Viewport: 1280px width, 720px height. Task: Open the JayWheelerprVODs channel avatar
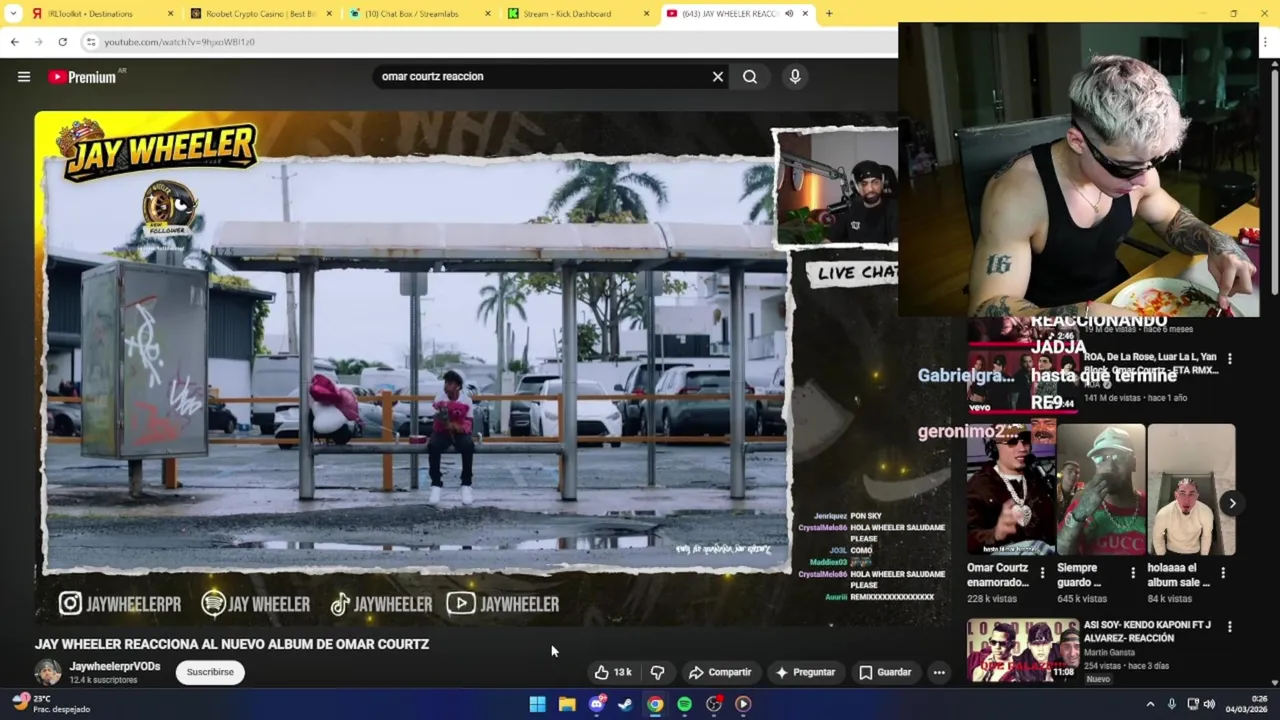[48, 672]
